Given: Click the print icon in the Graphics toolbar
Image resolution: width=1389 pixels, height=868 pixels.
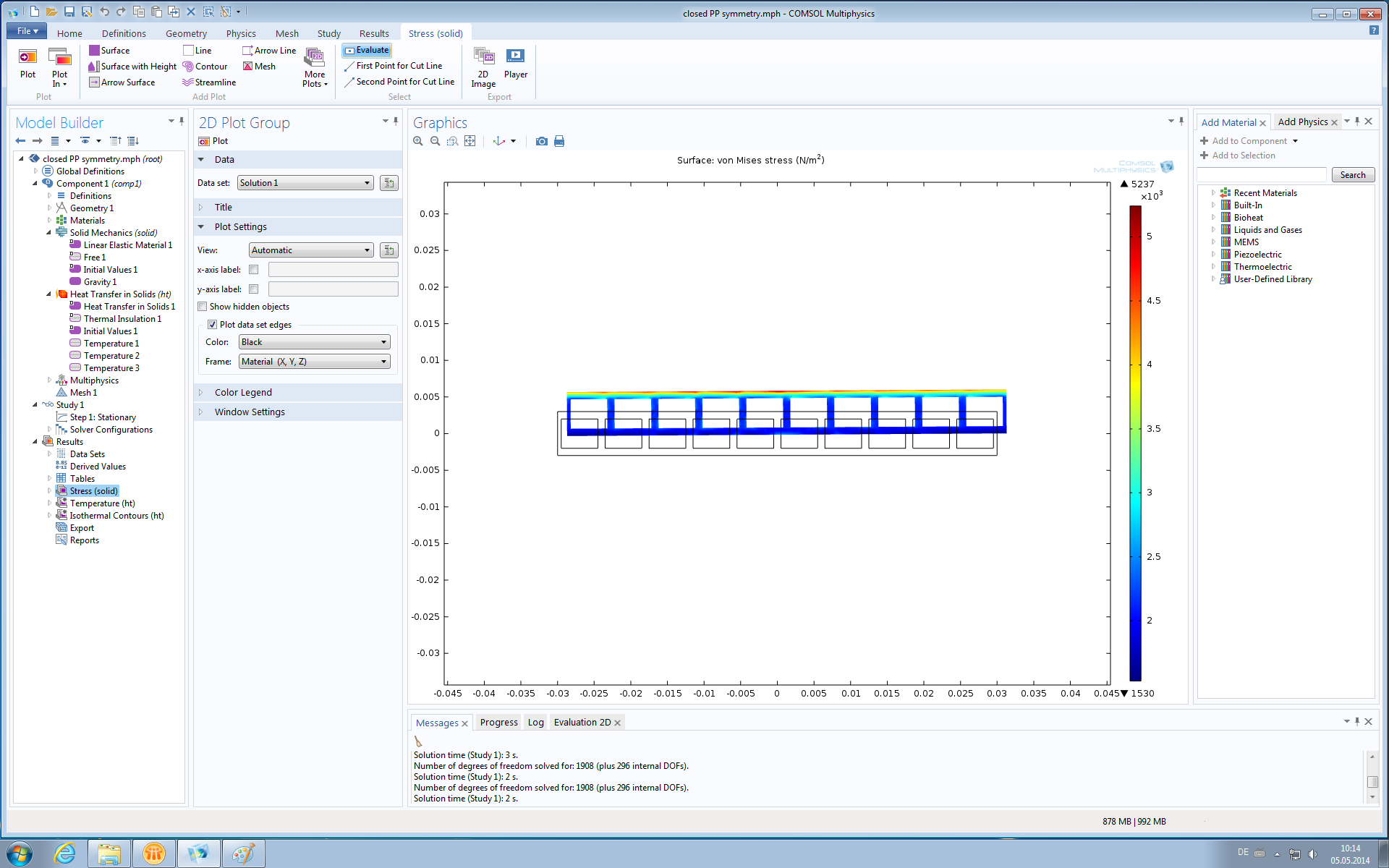Looking at the screenshot, I should [x=559, y=141].
